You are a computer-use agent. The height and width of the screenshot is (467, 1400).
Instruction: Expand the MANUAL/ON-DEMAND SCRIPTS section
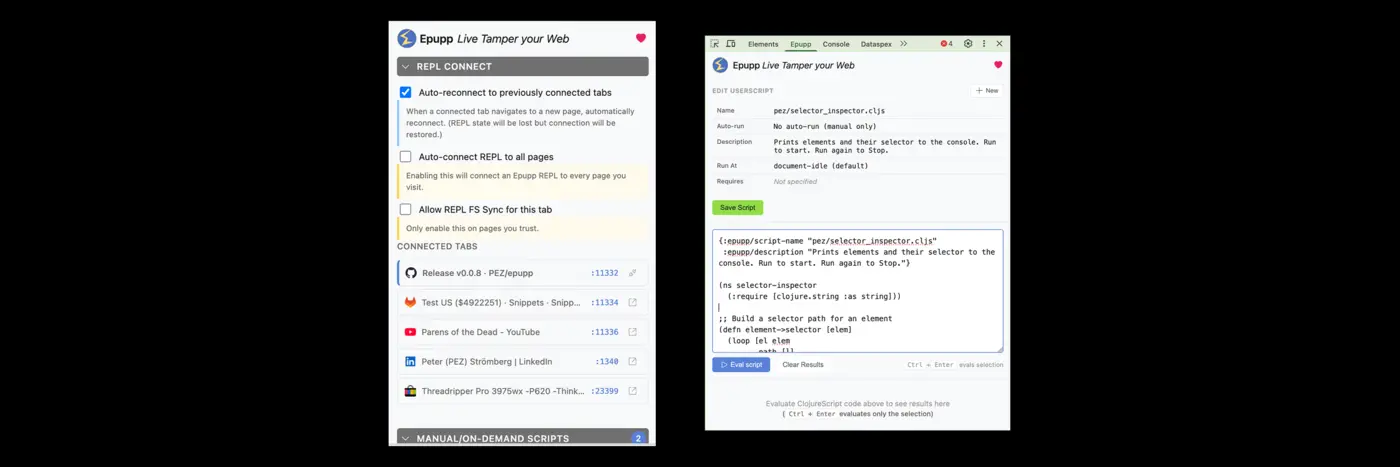point(523,438)
